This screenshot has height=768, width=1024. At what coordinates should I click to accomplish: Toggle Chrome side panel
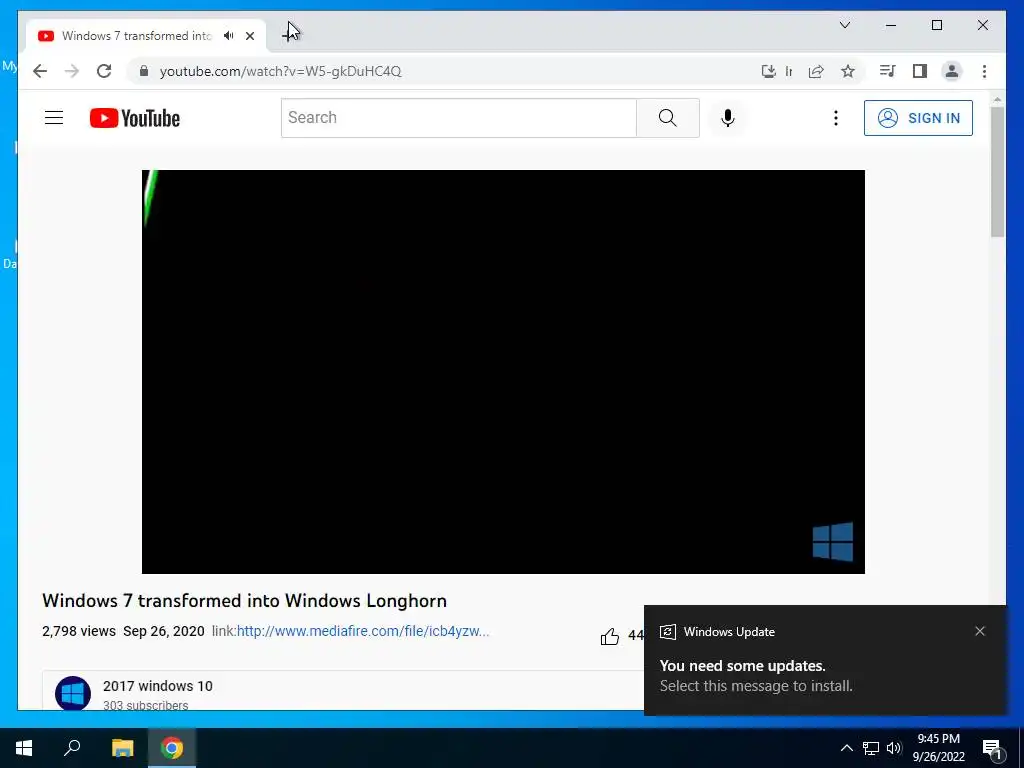920,71
